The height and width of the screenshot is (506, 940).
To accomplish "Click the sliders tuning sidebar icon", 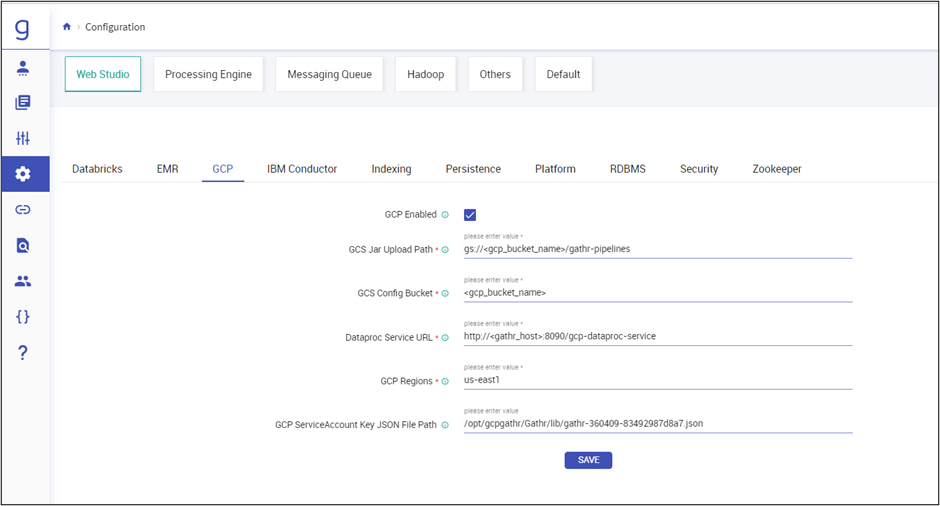I will (23, 138).
